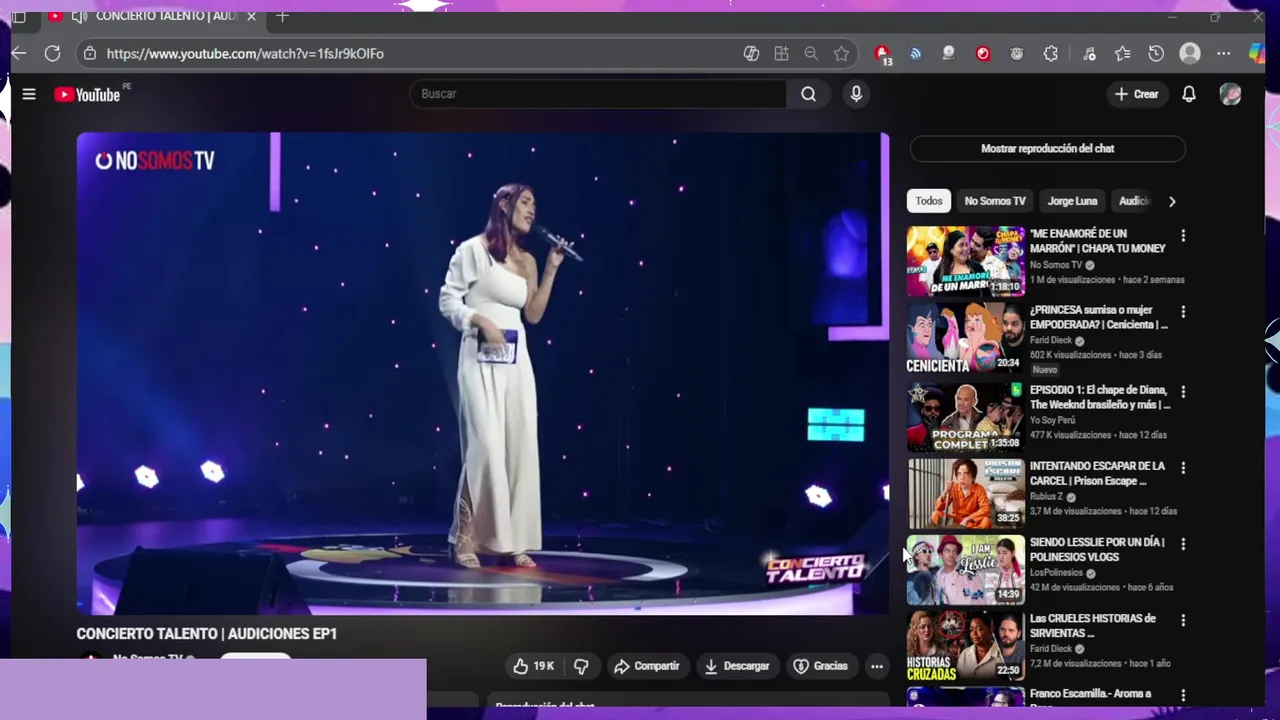This screenshot has height=720, width=1280.
Task: Open options for EPISODIO 1 video
Action: 1183,392
